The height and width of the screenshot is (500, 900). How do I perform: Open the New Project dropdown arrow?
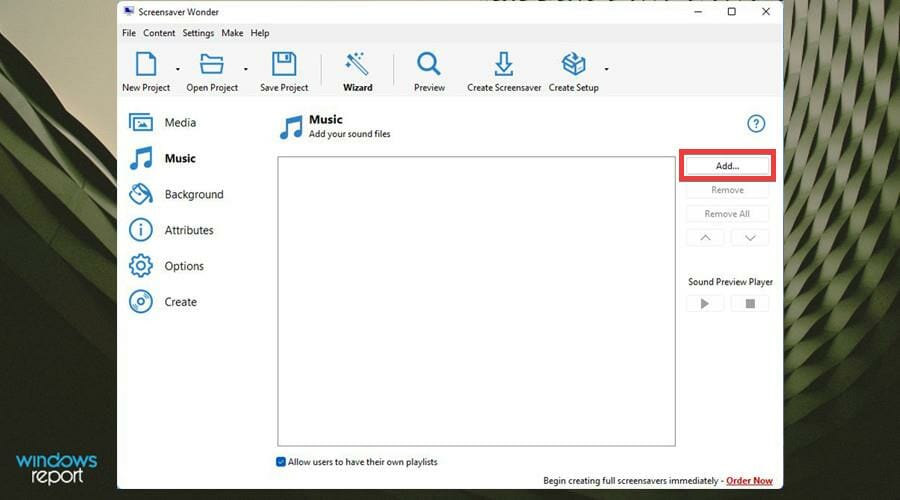(x=178, y=69)
